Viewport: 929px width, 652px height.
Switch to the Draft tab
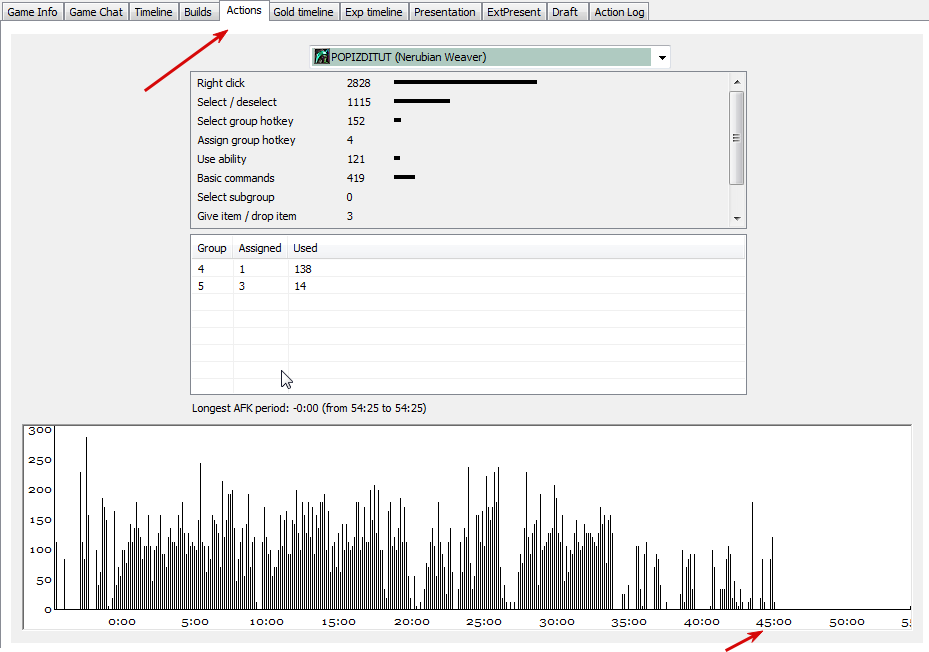point(565,12)
